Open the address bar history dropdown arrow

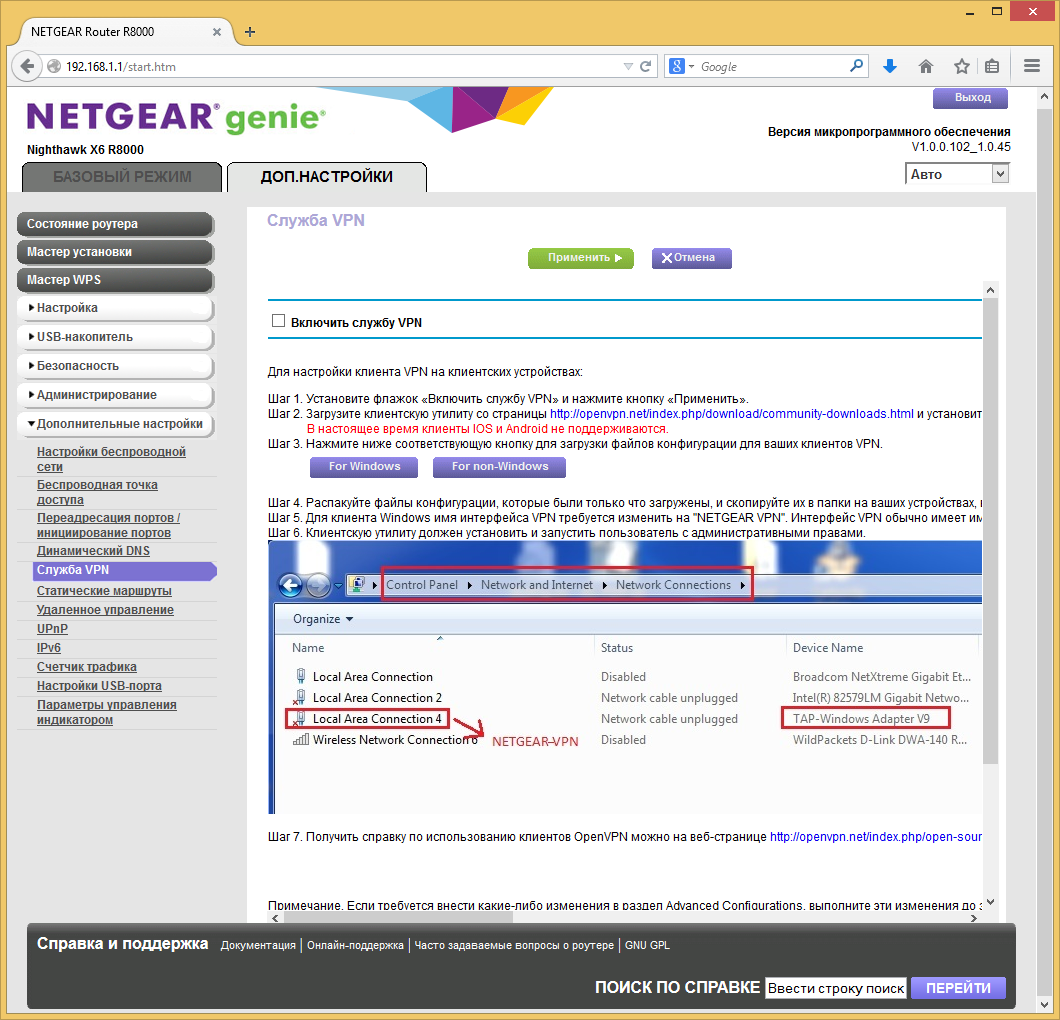(x=628, y=66)
